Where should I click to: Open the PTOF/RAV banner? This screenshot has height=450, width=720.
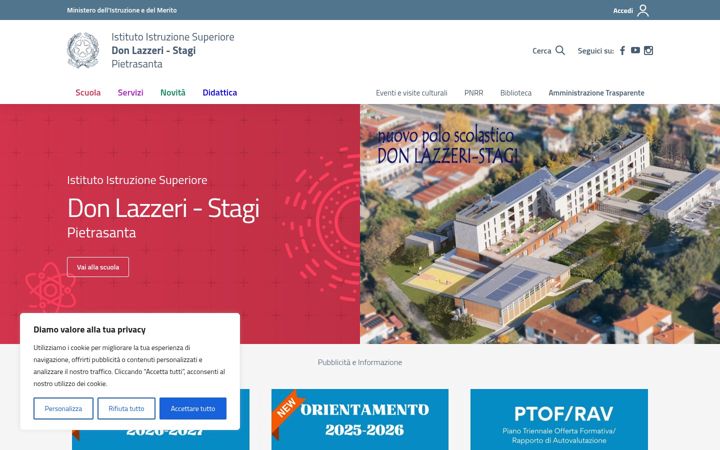(x=559, y=419)
